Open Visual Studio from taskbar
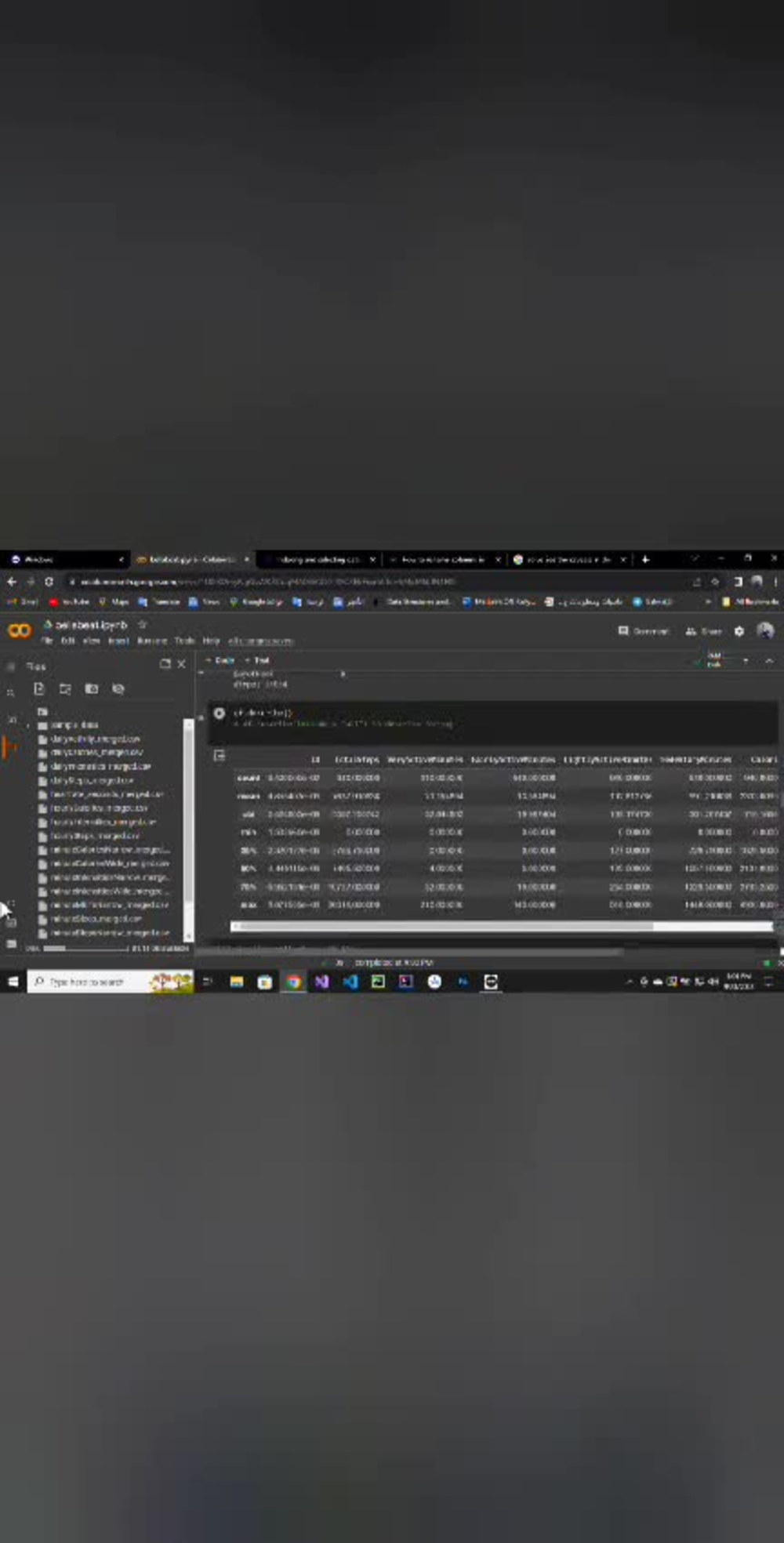The height and width of the screenshot is (1543, 784). [321, 982]
